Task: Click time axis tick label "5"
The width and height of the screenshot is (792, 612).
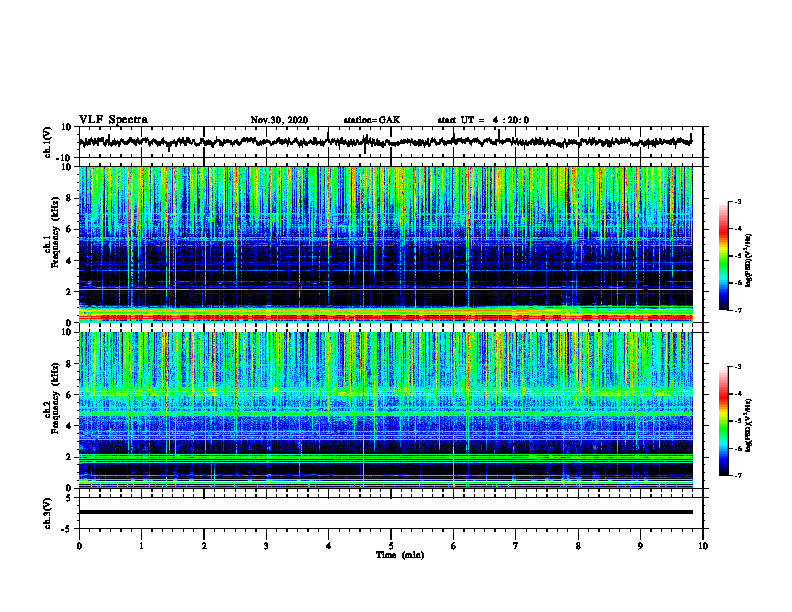Action: coord(391,546)
